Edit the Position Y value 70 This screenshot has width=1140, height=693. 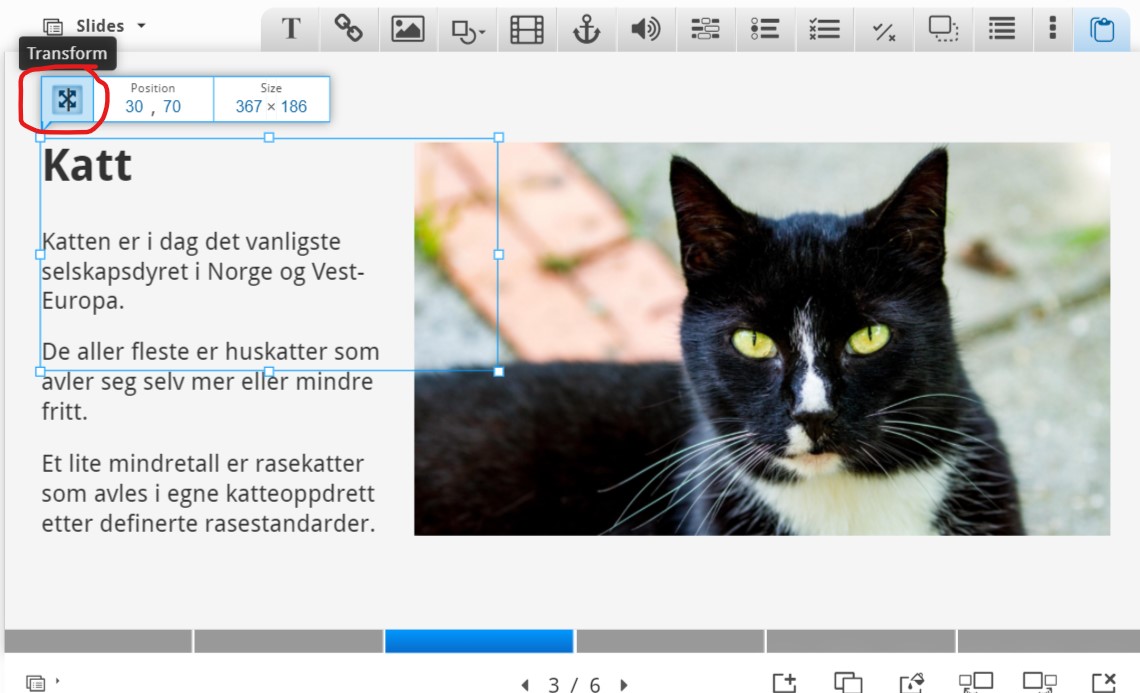[x=172, y=107]
